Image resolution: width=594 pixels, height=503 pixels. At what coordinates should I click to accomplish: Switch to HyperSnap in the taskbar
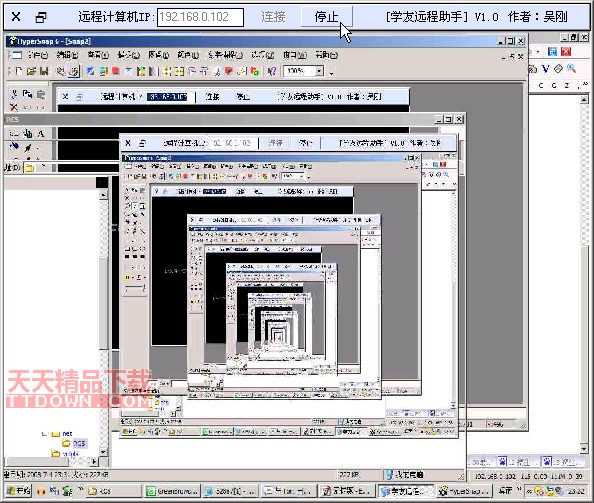(x=465, y=491)
